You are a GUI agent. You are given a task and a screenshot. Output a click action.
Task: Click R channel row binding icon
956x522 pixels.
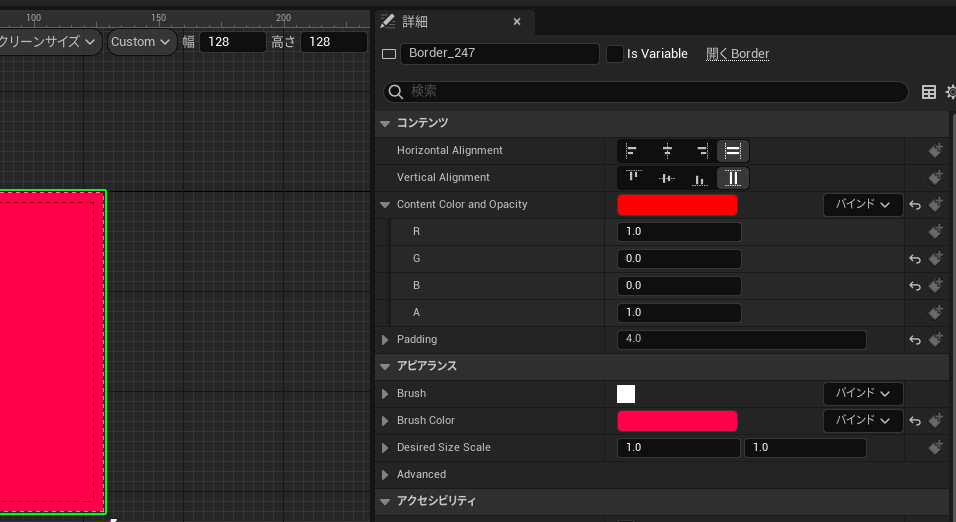pyautogui.click(x=935, y=232)
